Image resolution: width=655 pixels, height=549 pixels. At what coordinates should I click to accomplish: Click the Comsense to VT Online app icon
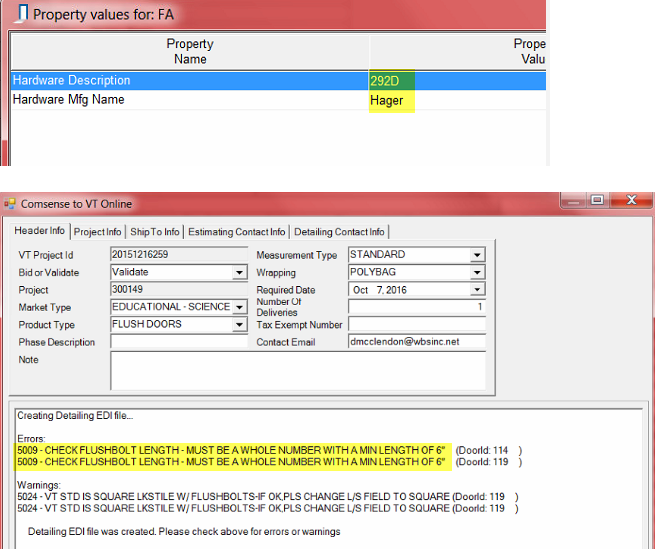click(12, 203)
